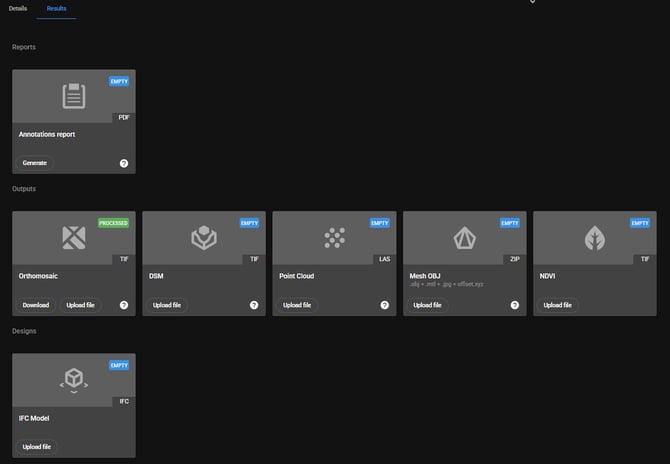Click the Orthomosaic card icon

click(73, 237)
